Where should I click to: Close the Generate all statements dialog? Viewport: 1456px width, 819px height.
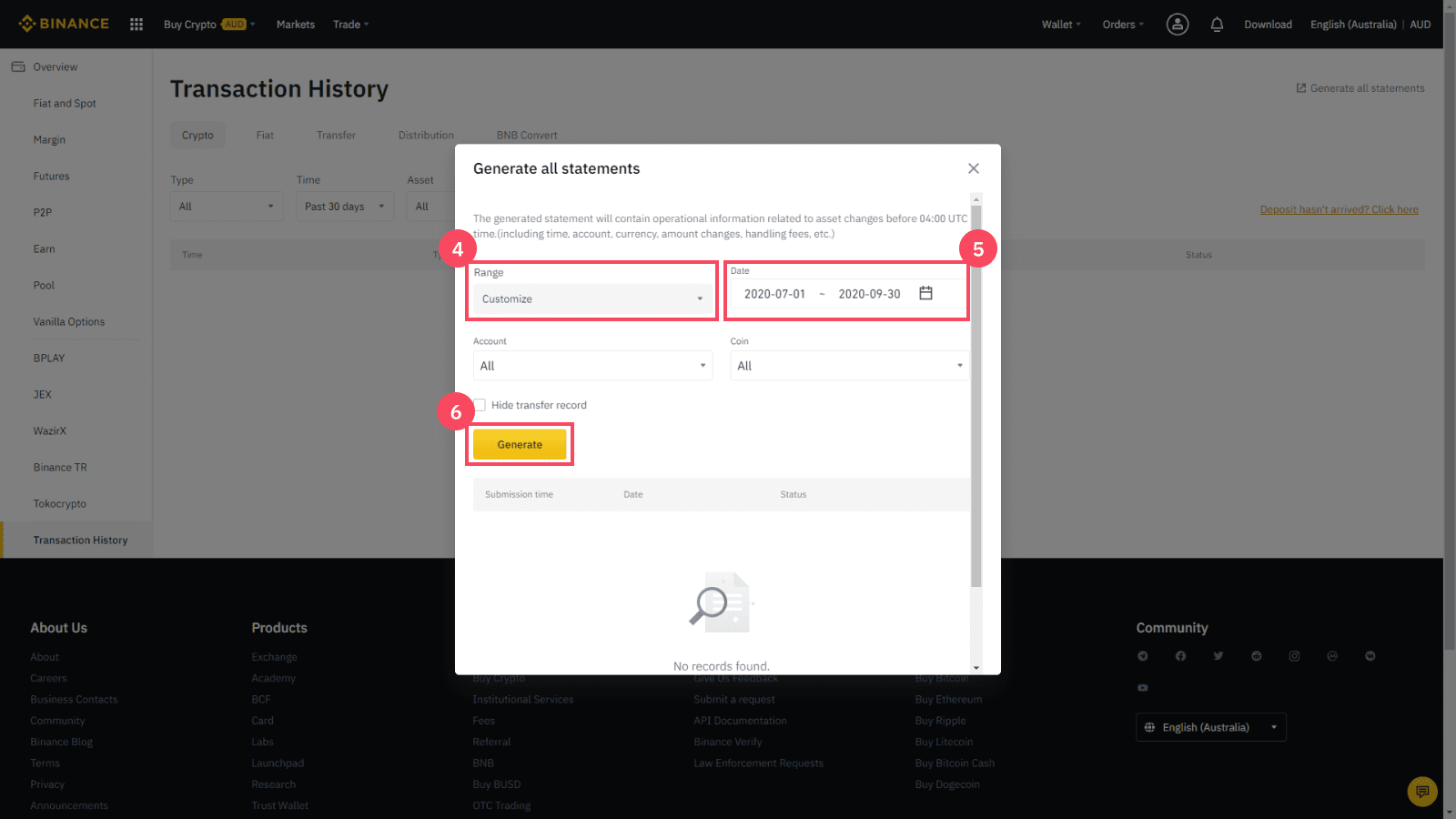(974, 168)
